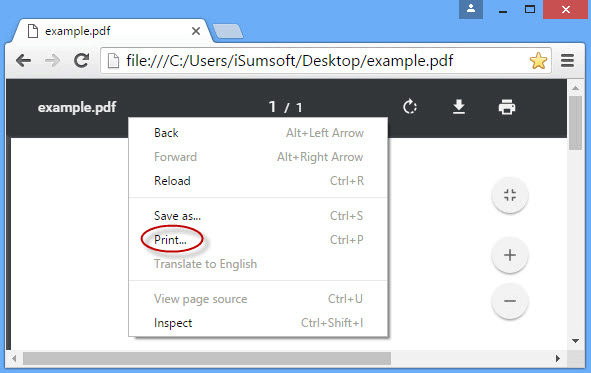Image resolution: width=591 pixels, height=373 pixels.
Task: Select View page source menu entry
Action: [x=258, y=299]
